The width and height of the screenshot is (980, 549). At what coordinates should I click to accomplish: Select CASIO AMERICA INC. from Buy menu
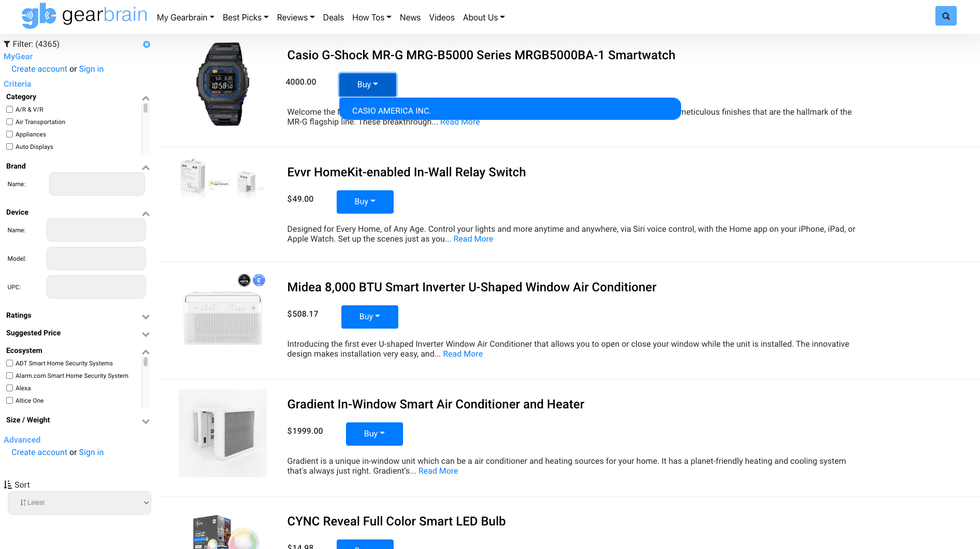pos(392,111)
